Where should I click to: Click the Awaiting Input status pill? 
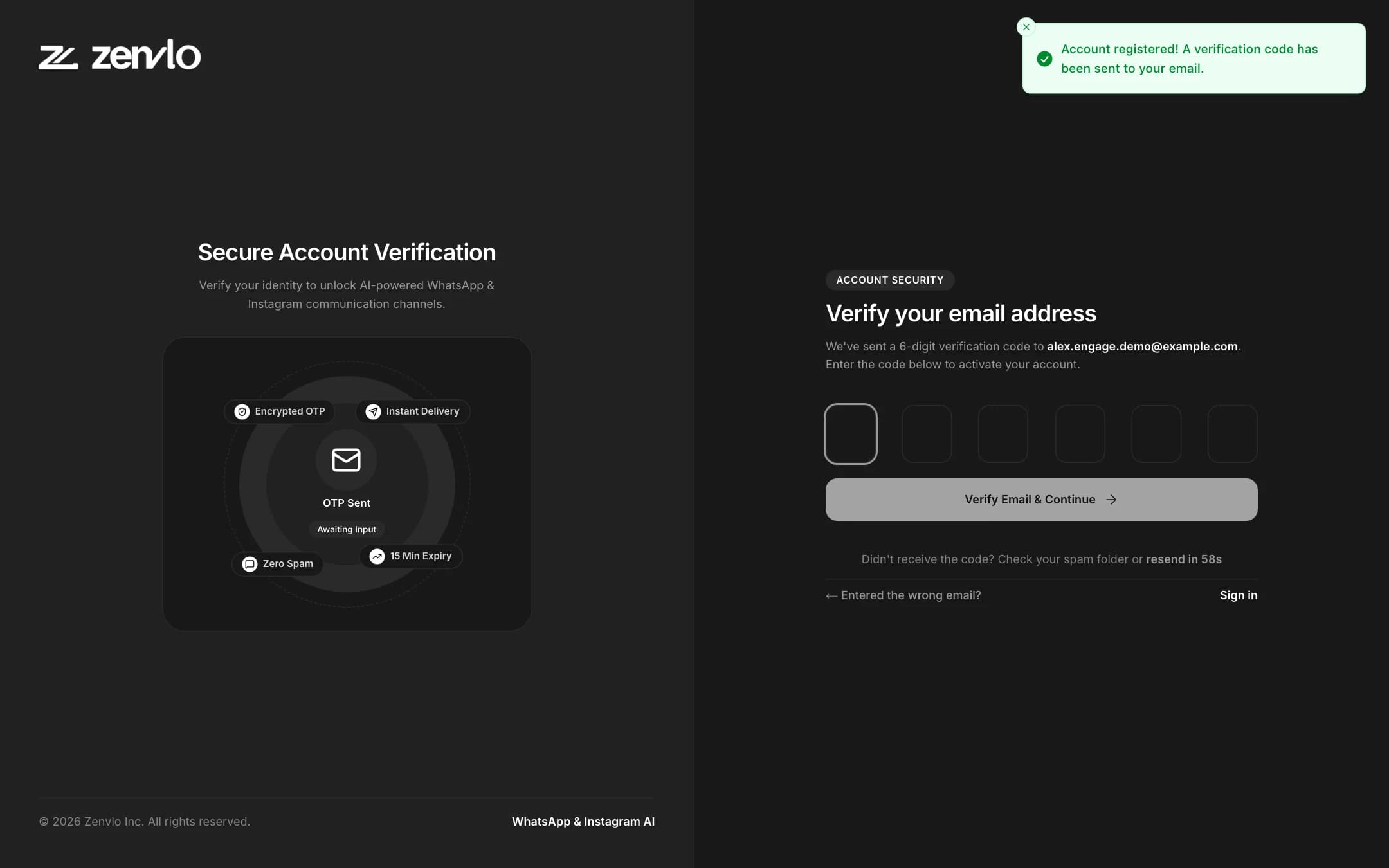click(346, 529)
